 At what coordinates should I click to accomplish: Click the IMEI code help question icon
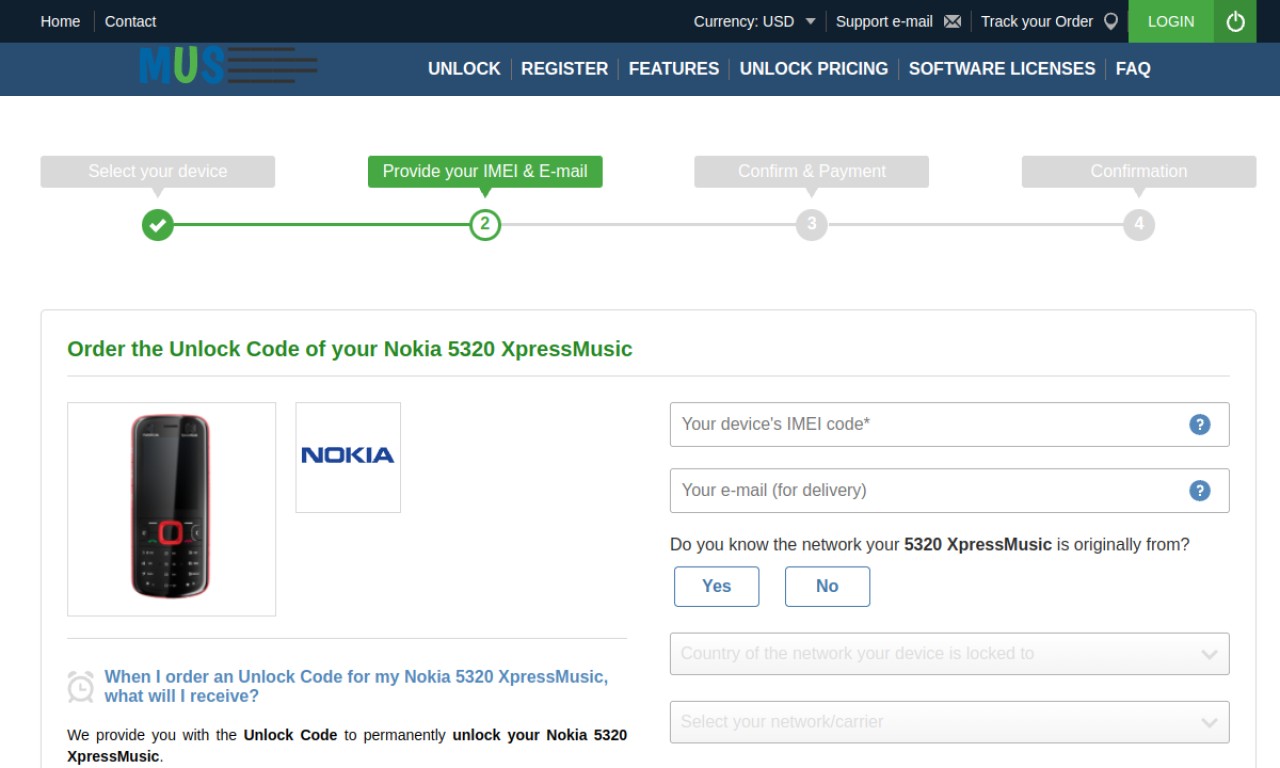tap(1200, 424)
